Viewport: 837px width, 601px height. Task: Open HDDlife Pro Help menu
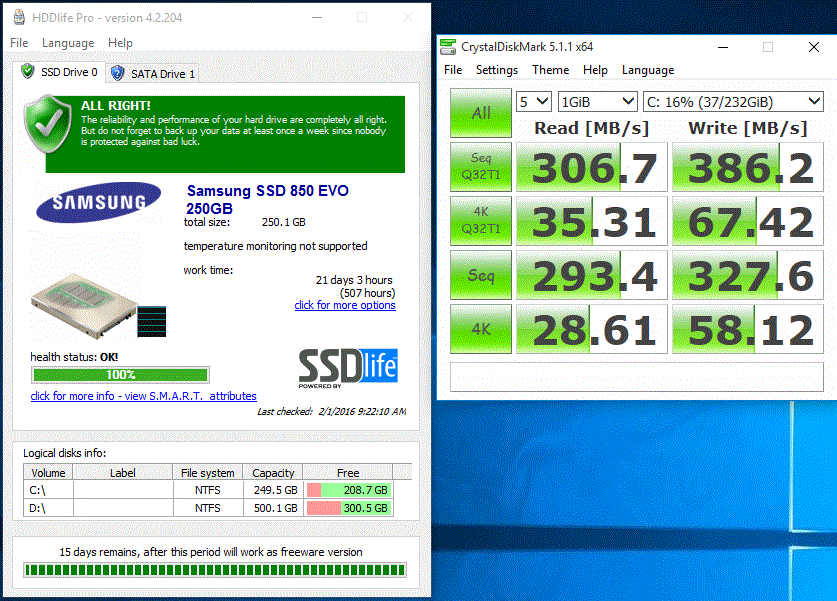click(120, 43)
